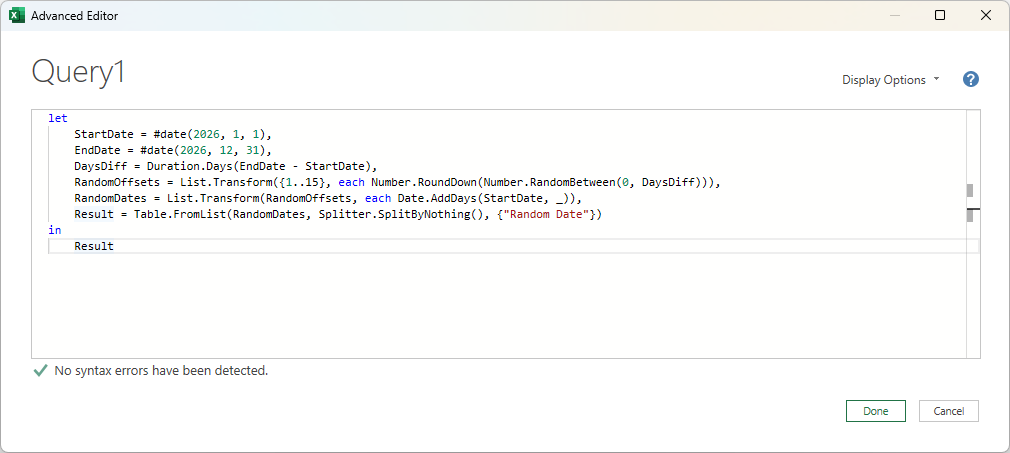Click the 'in' keyword line

point(55,230)
